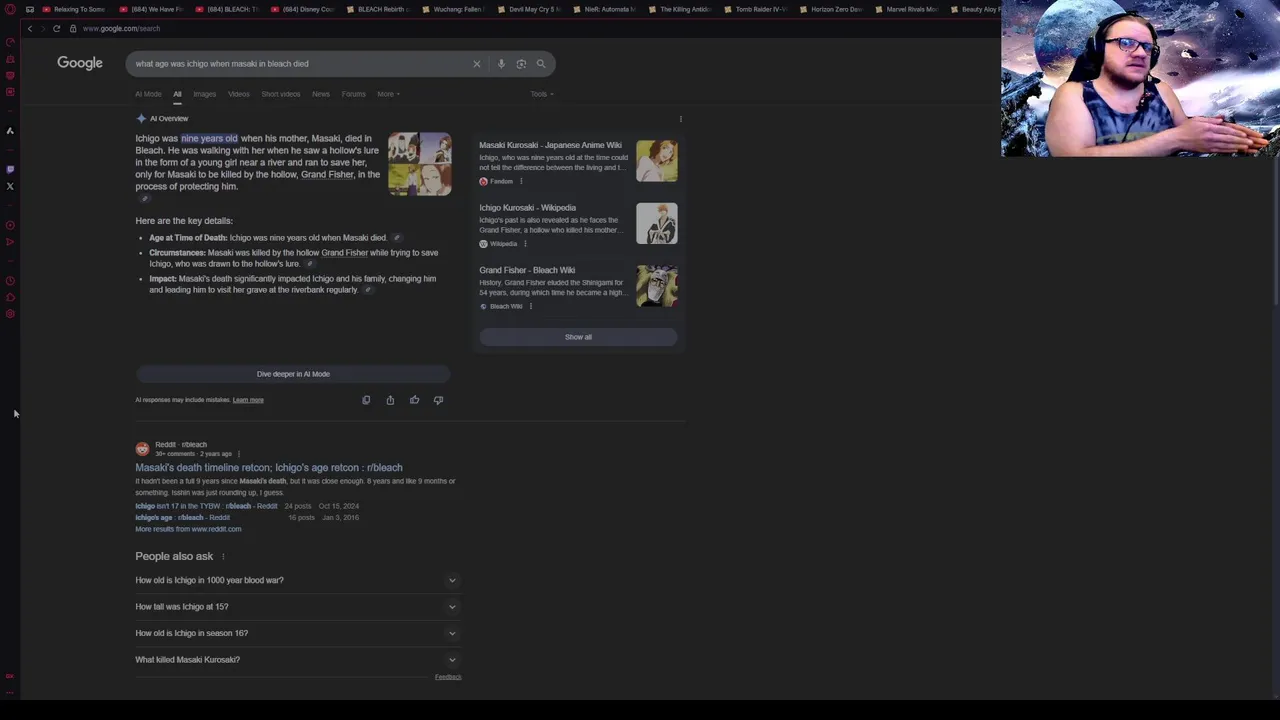Image resolution: width=1280 pixels, height=720 pixels.
Task: Switch to the AI Mode tab
Action: pos(148,94)
